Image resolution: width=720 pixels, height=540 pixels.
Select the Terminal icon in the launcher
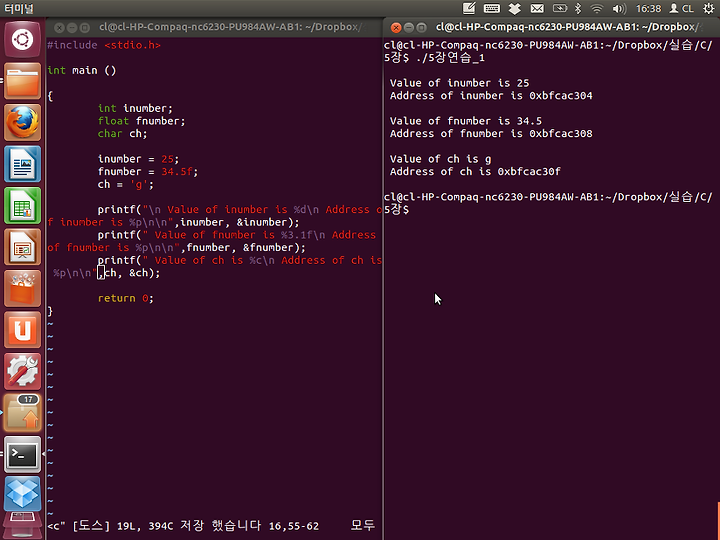coord(22,454)
